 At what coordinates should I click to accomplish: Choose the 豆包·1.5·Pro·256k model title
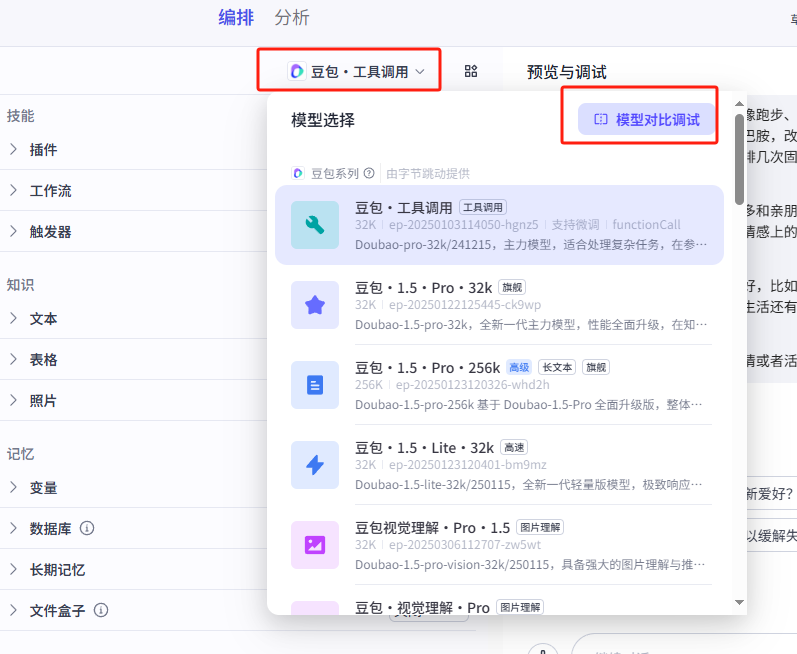click(427, 368)
